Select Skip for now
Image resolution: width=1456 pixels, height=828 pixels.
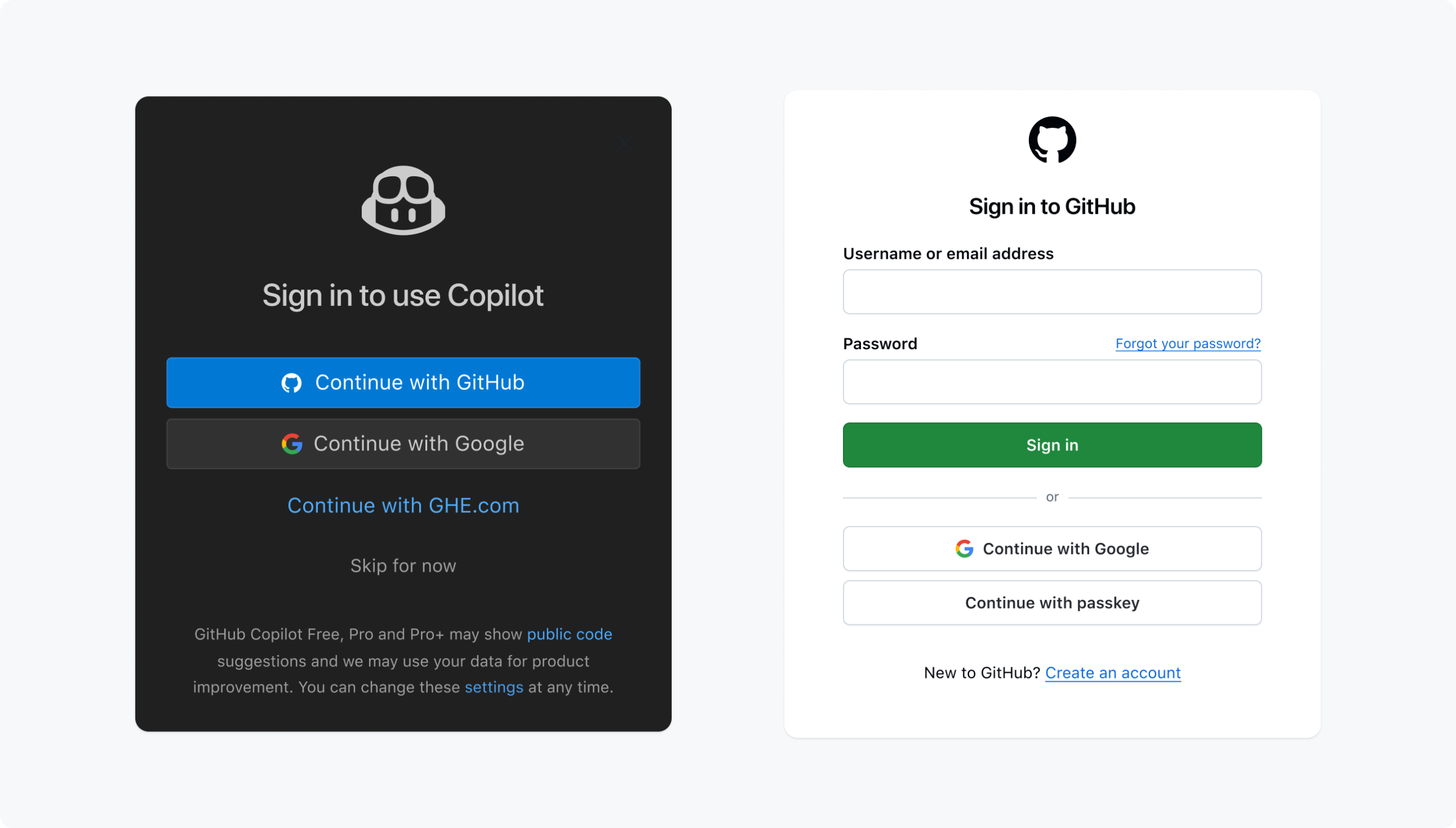point(403,566)
